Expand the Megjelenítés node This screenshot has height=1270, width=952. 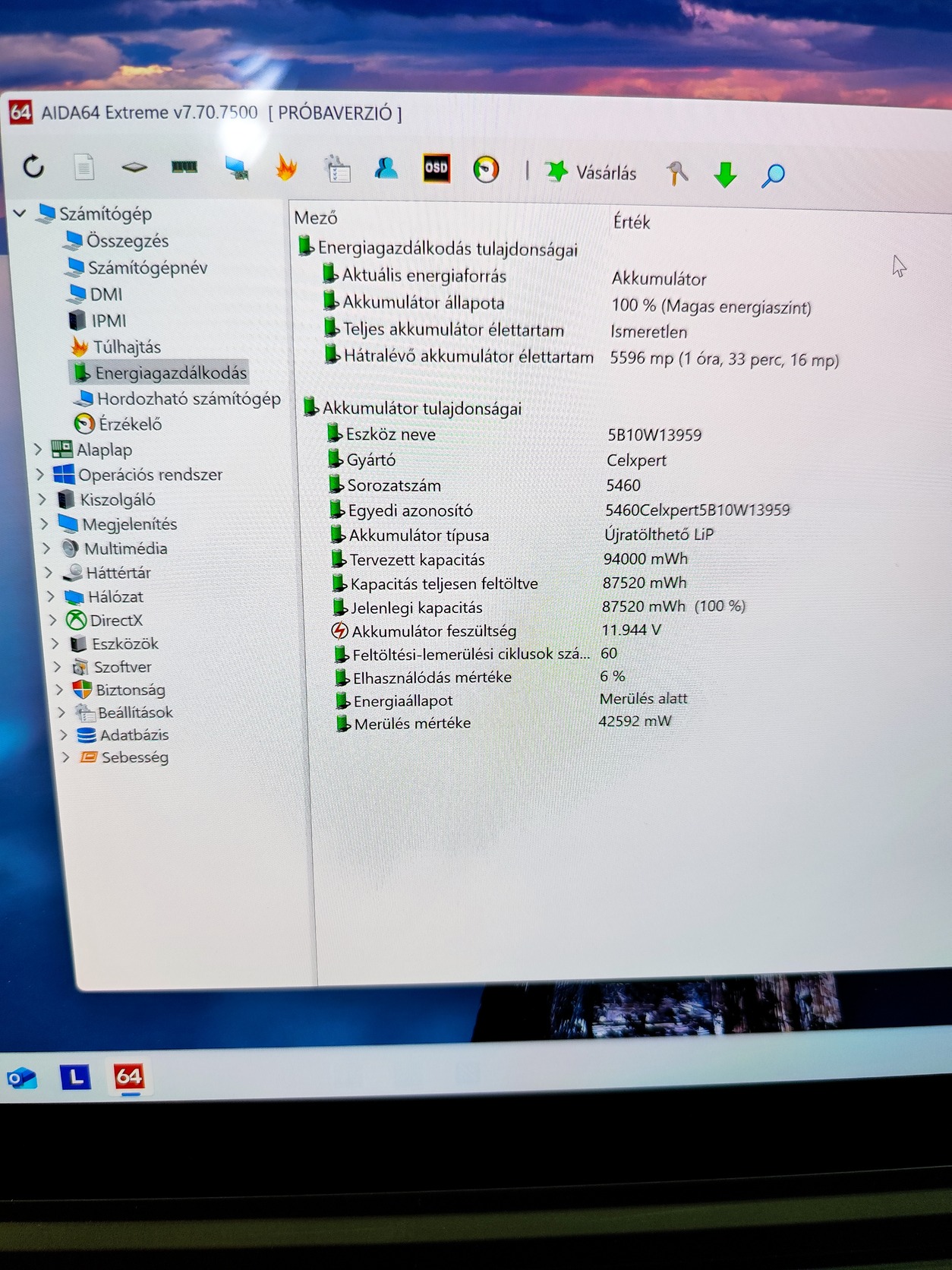coord(44,524)
